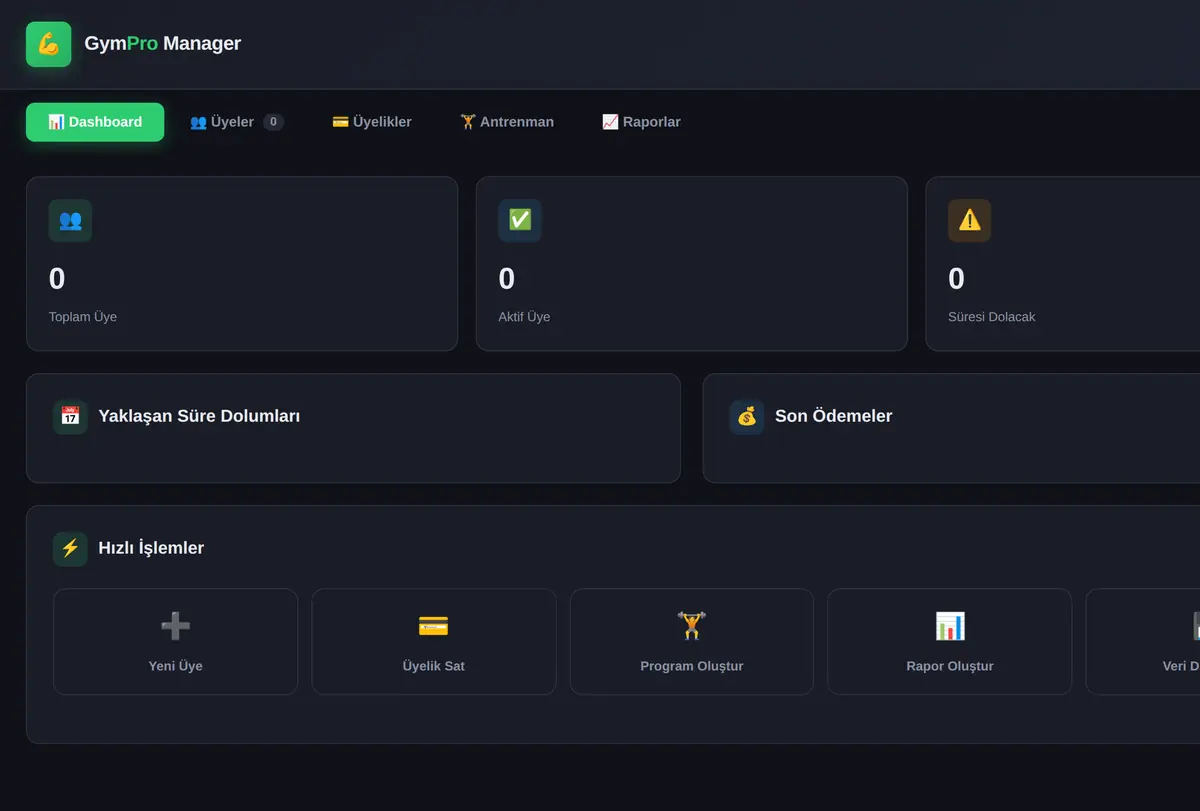Click the Üyeler count badge
This screenshot has height=811, width=1200.
coord(273,122)
